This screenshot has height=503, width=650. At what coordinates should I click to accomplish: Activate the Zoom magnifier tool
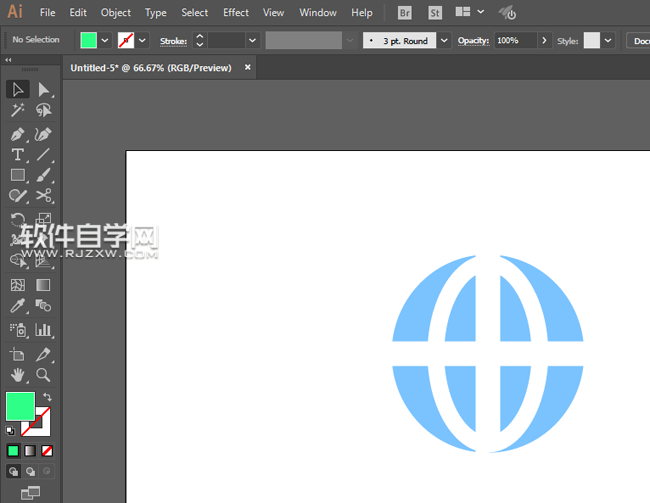tap(44, 375)
